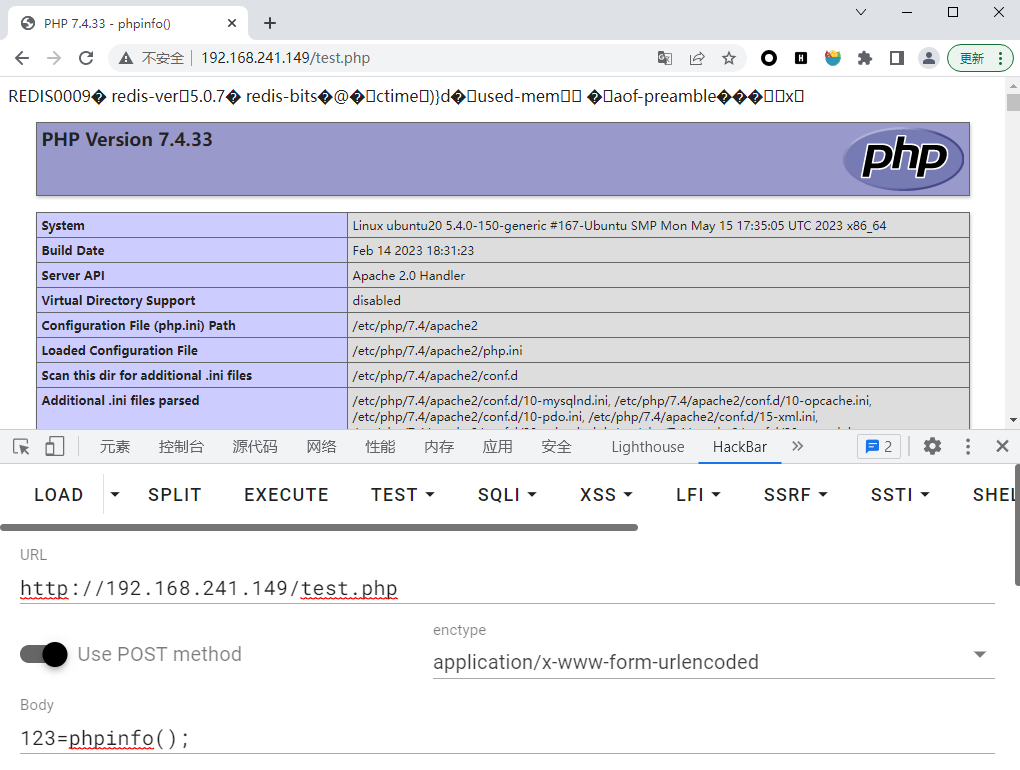Switch to the 源代码 DevTools tab
This screenshot has height=770, width=1020.
pyautogui.click(x=254, y=447)
